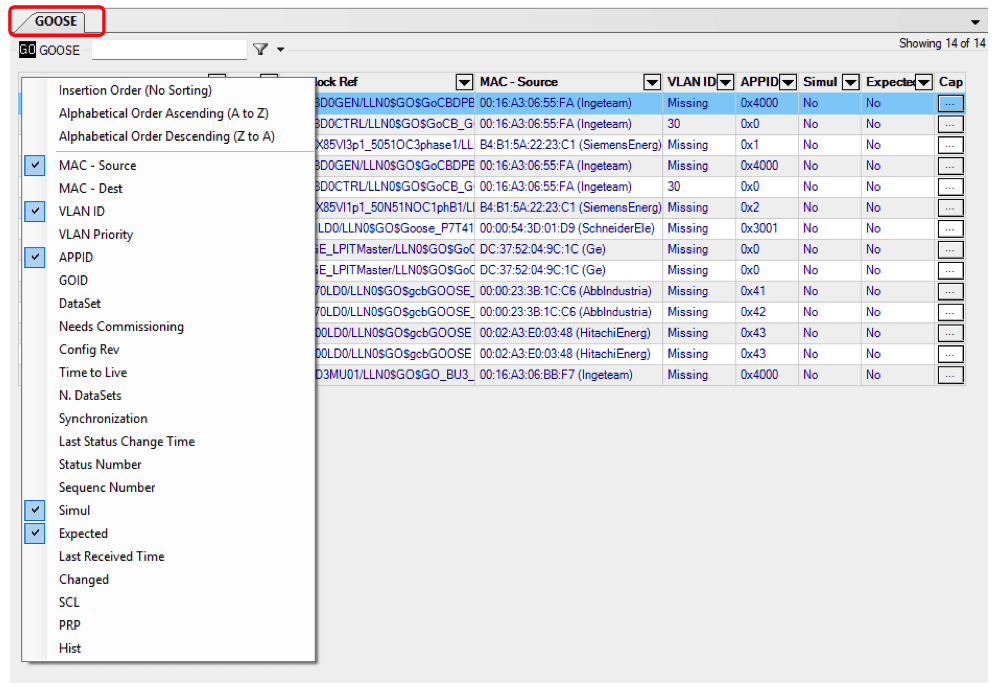Switch to the GOOSE tab
1000x690 pixels.
[56, 21]
